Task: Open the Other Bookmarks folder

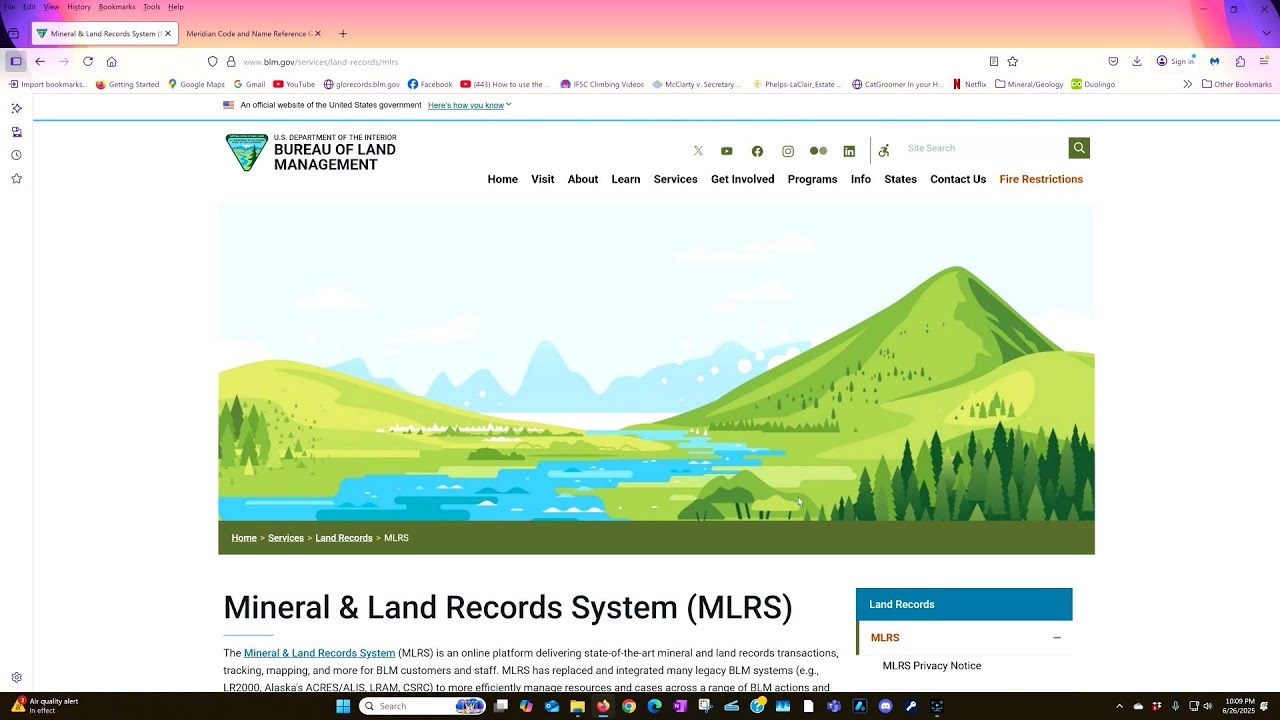Action: [1237, 84]
